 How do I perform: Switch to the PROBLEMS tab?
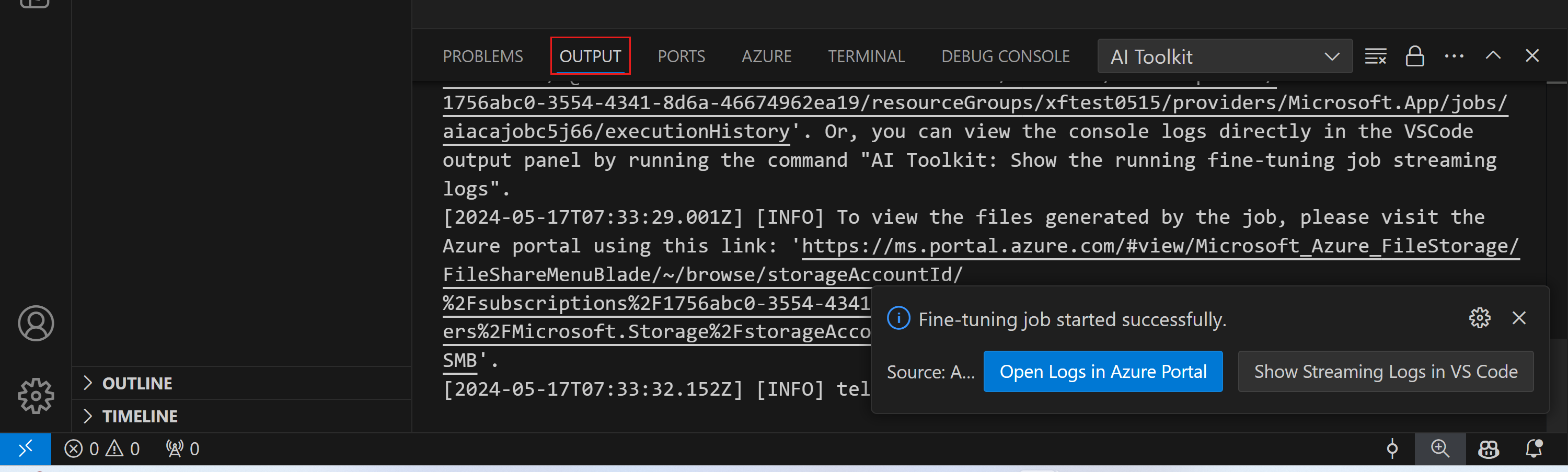point(483,56)
